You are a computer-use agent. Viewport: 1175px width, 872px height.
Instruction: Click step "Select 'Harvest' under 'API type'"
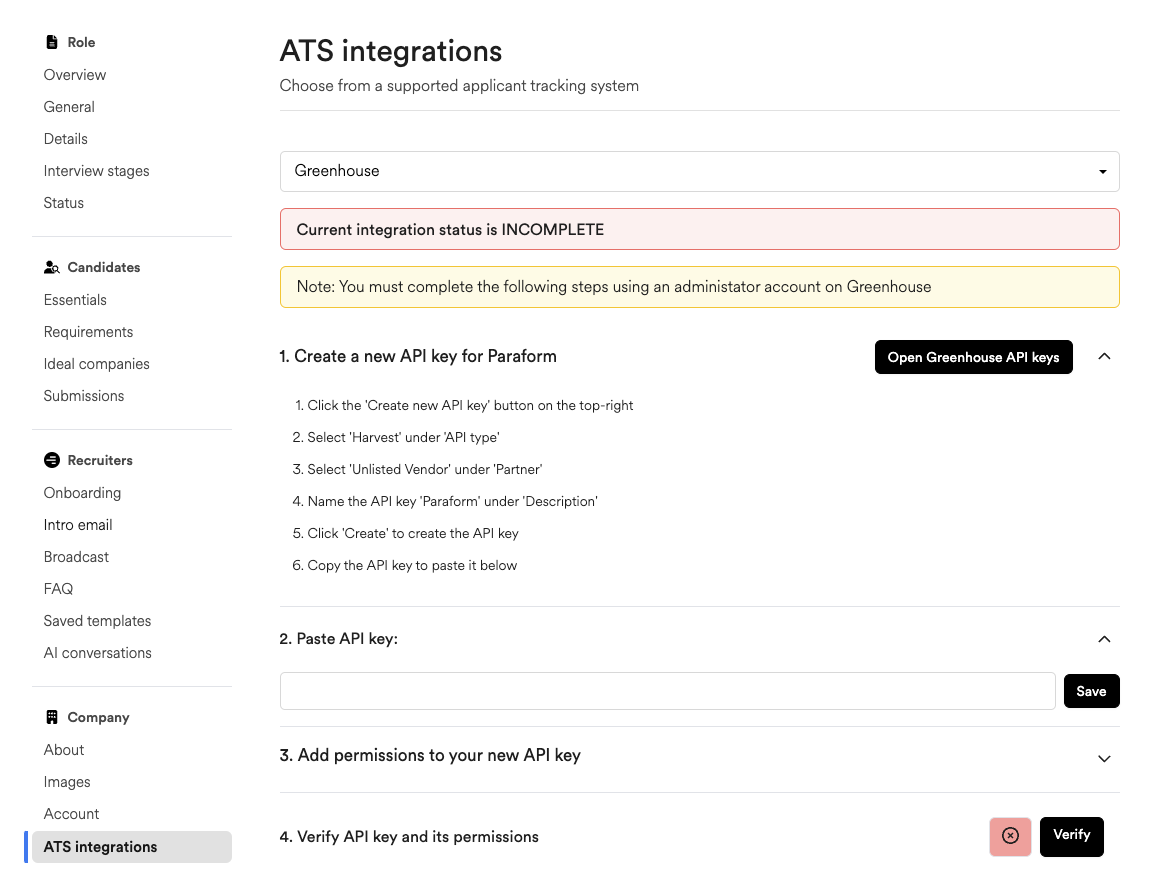(x=396, y=437)
